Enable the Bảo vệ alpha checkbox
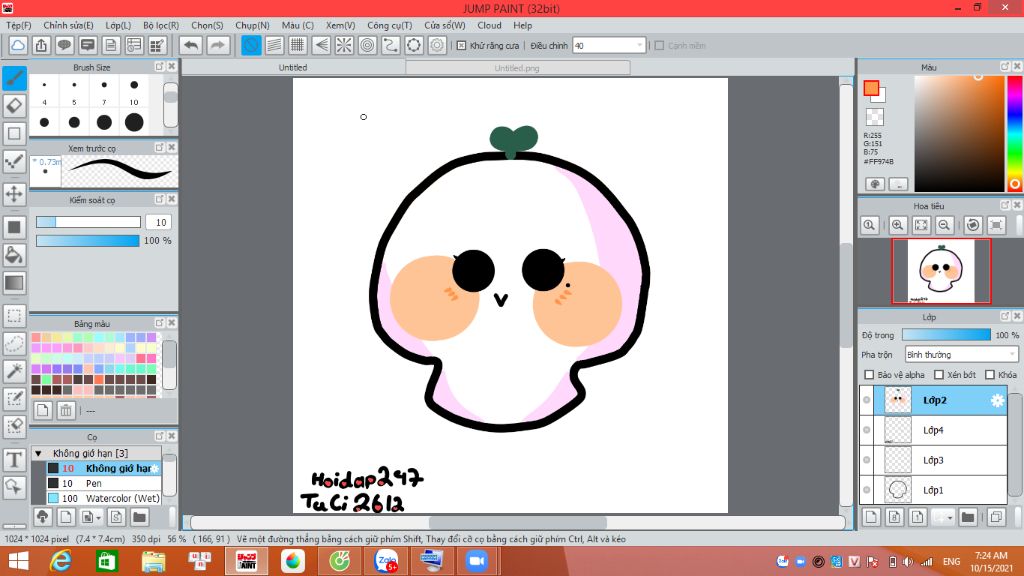This screenshot has width=1024, height=576. coord(869,375)
